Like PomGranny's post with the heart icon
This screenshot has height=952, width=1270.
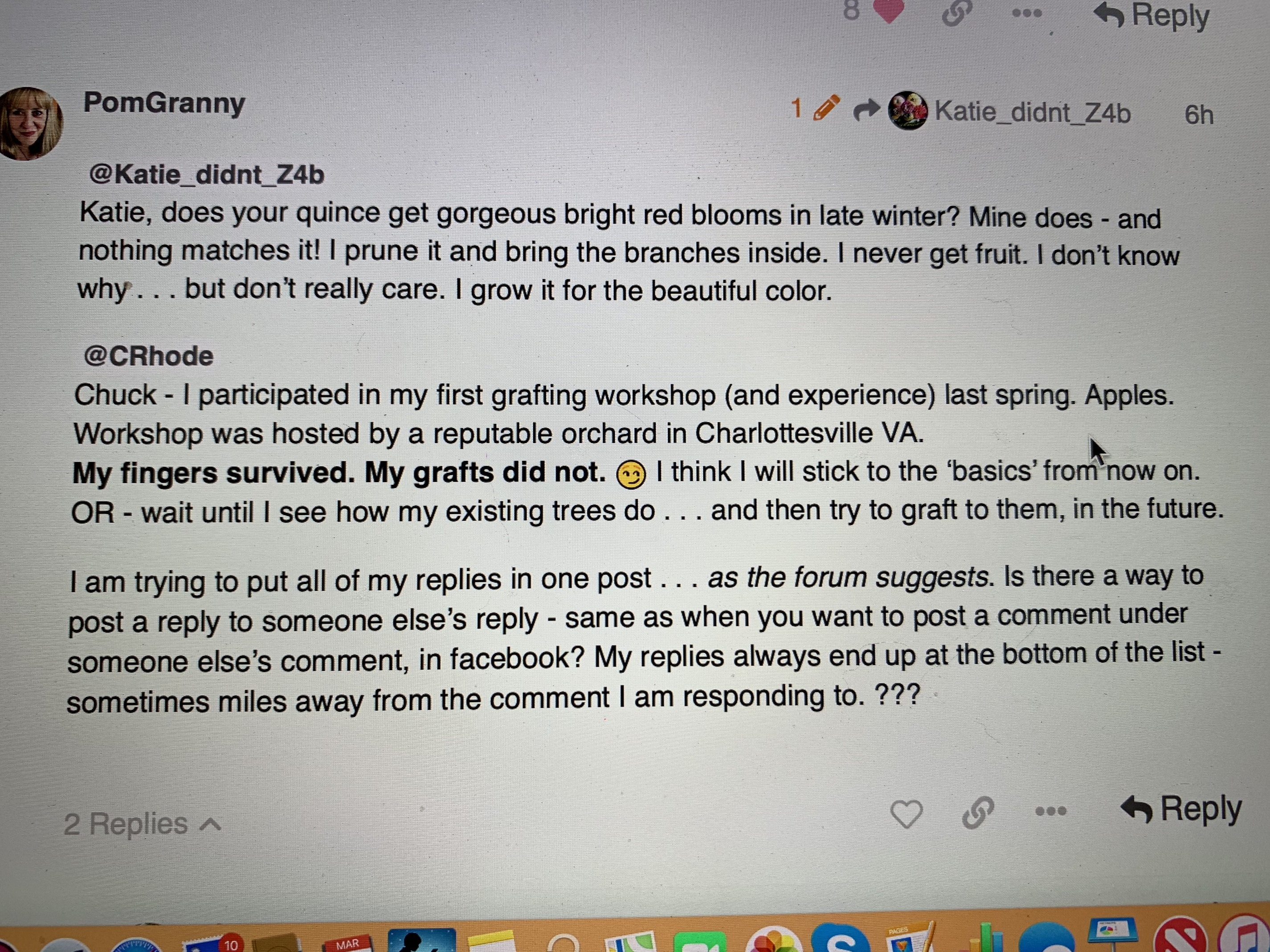[x=906, y=814]
